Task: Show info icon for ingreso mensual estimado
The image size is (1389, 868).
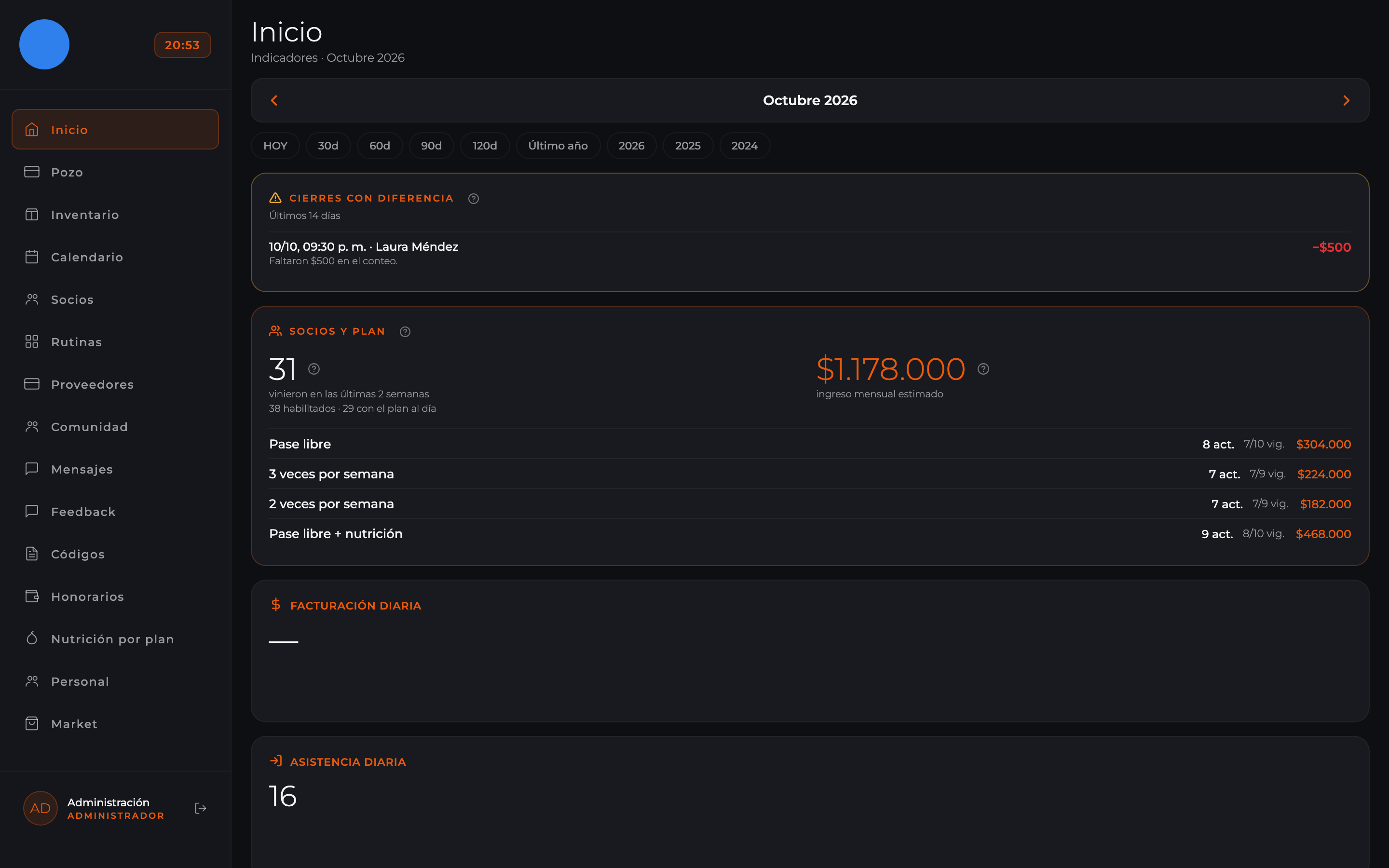Action: click(x=983, y=369)
